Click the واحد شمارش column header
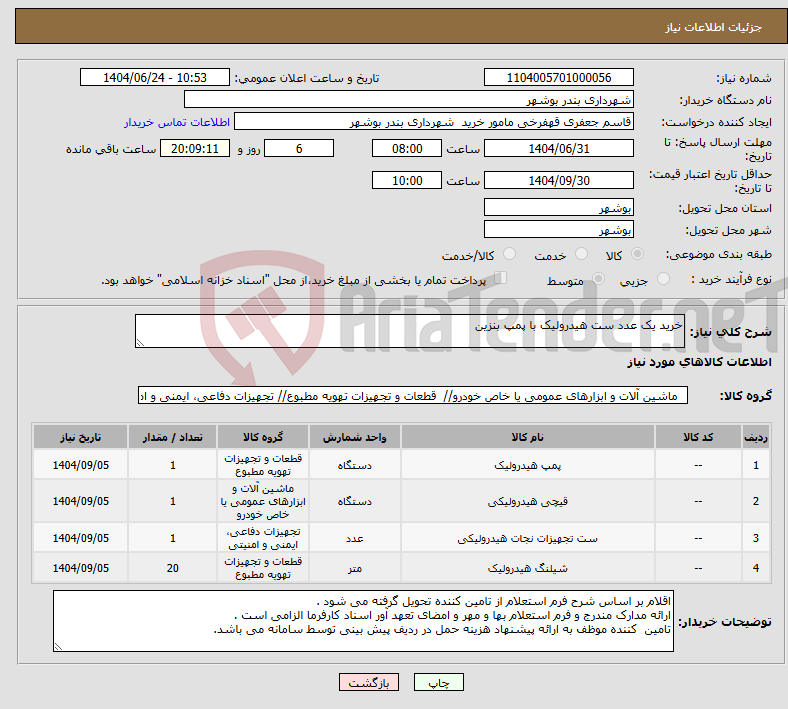The height and width of the screenshot is (709, 788). tap(355, 437)
